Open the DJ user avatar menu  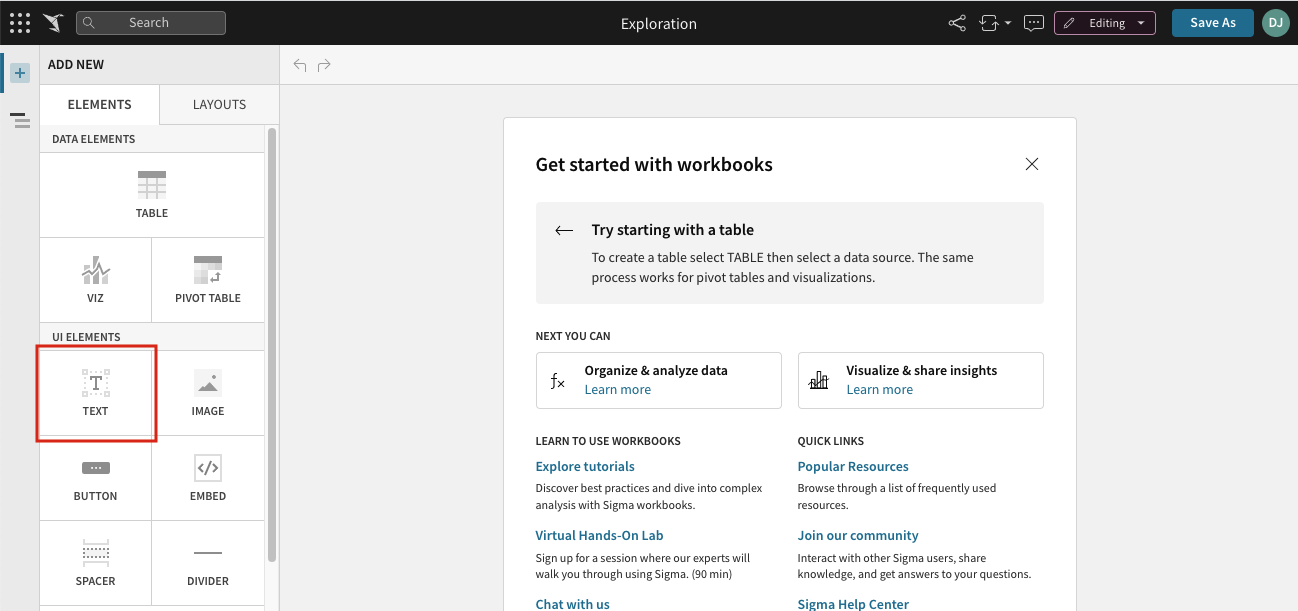pyautogui.click(x=1276, y=23)
